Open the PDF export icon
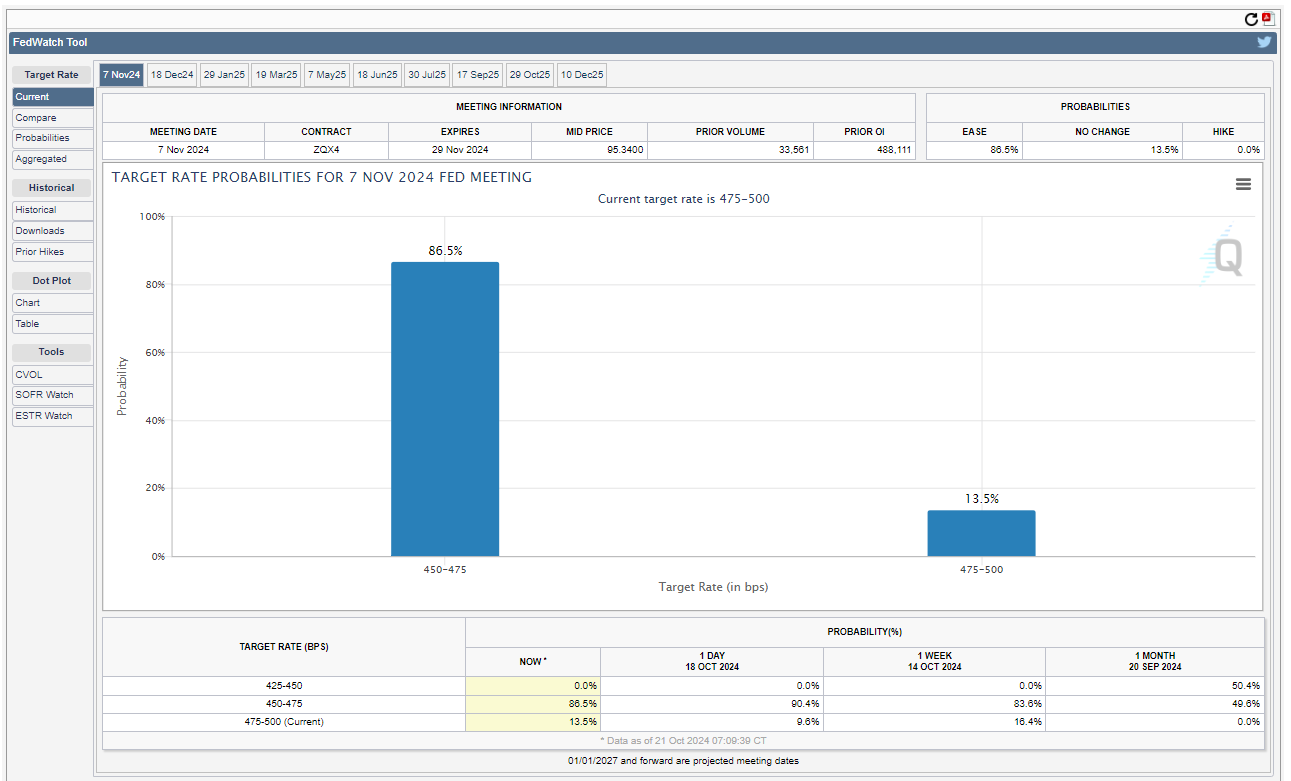The image size is (1291, 781). (1267, 19)
